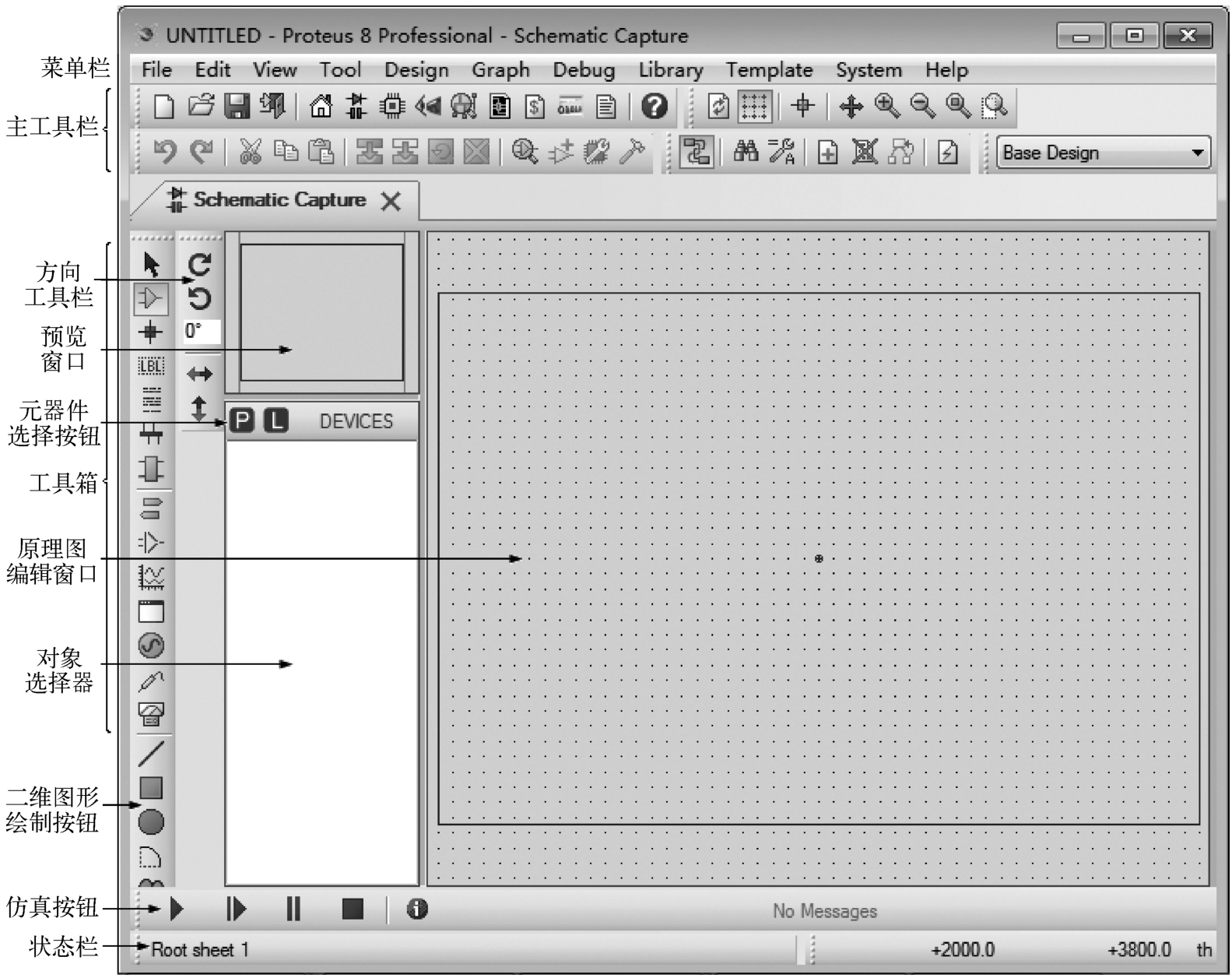Image resolution: width=1232 pixels, height=978 pixels.
Task: Select the Component Mode tool
Action: pos(151,298)
